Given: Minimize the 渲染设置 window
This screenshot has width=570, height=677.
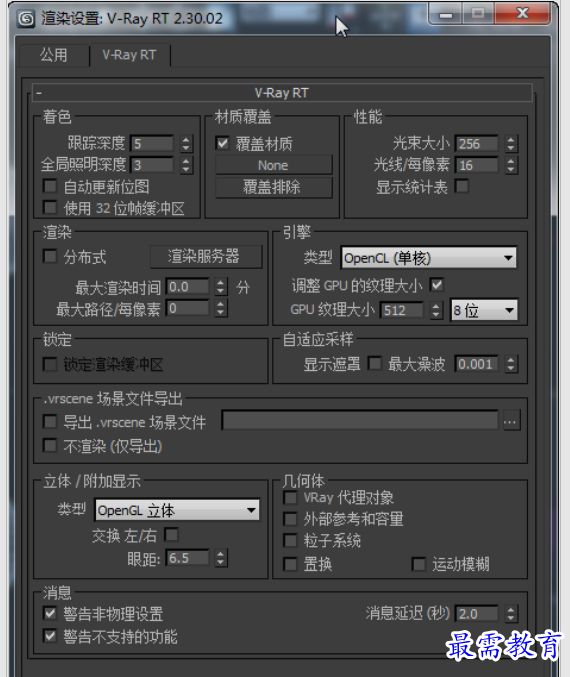Looking at the screenshot, I should click(x=446, y=15).
